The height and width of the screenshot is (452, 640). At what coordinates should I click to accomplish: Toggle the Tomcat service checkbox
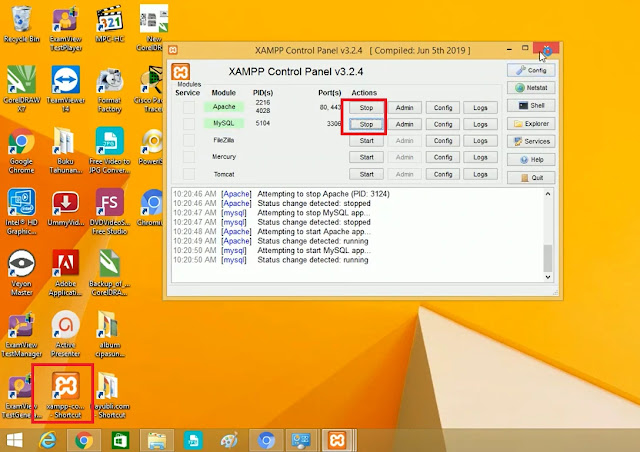[189, 174]
